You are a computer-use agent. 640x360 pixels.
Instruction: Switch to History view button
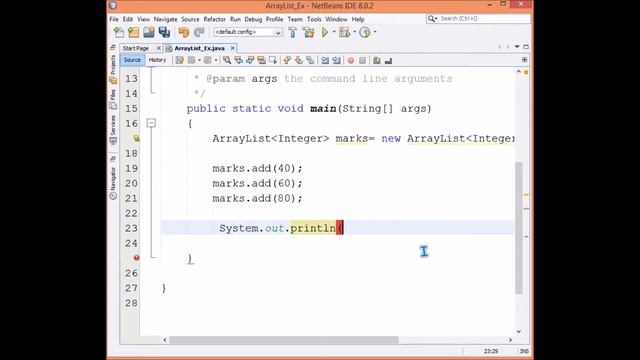(x=157, y=60)
